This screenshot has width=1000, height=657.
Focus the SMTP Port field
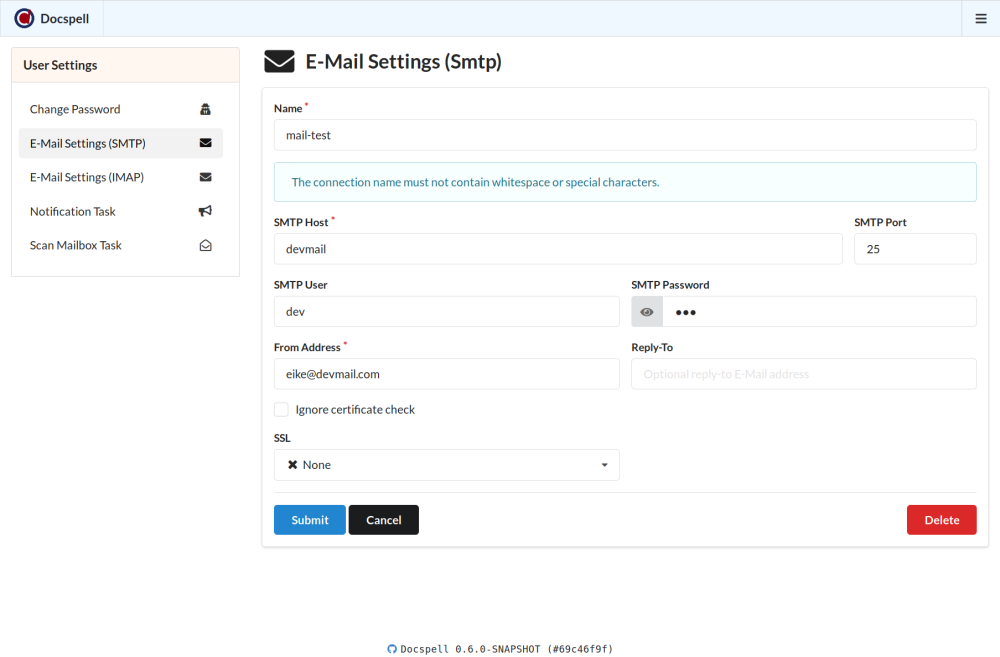tap(914, 249)
